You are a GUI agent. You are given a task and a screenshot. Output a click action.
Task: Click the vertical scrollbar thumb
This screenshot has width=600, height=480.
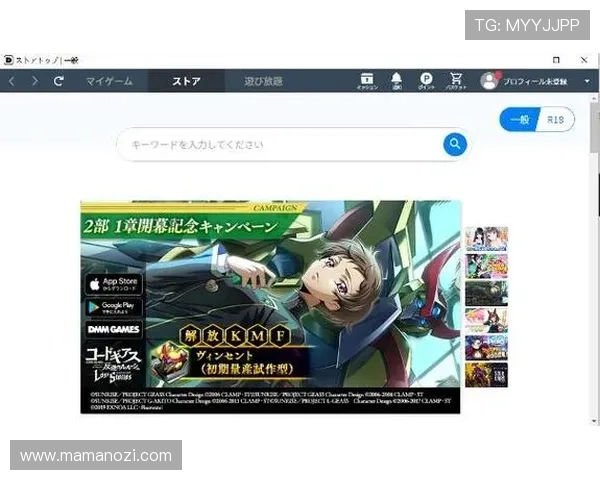coord(594,128)
